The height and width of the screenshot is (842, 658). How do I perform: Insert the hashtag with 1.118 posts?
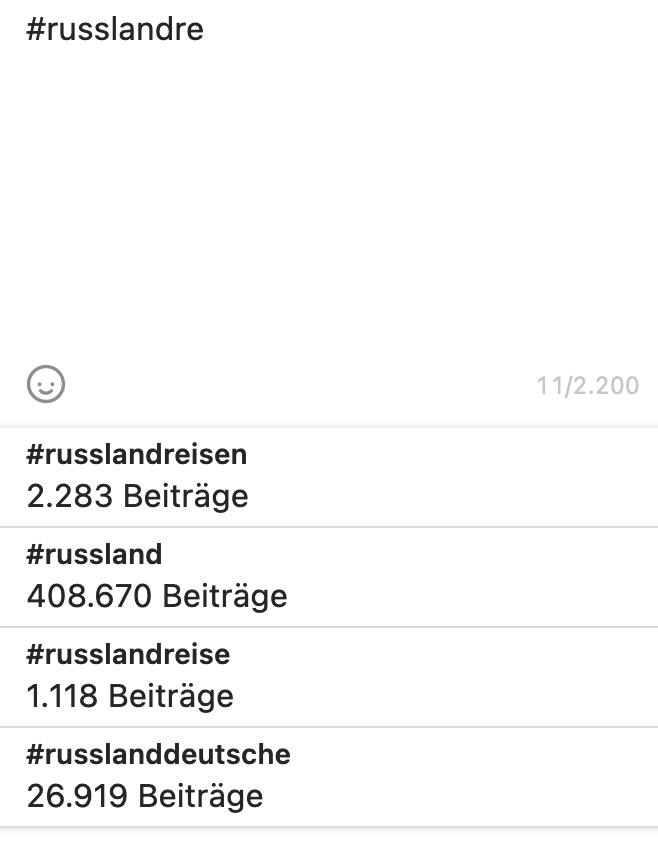click(x=330, y=677)
